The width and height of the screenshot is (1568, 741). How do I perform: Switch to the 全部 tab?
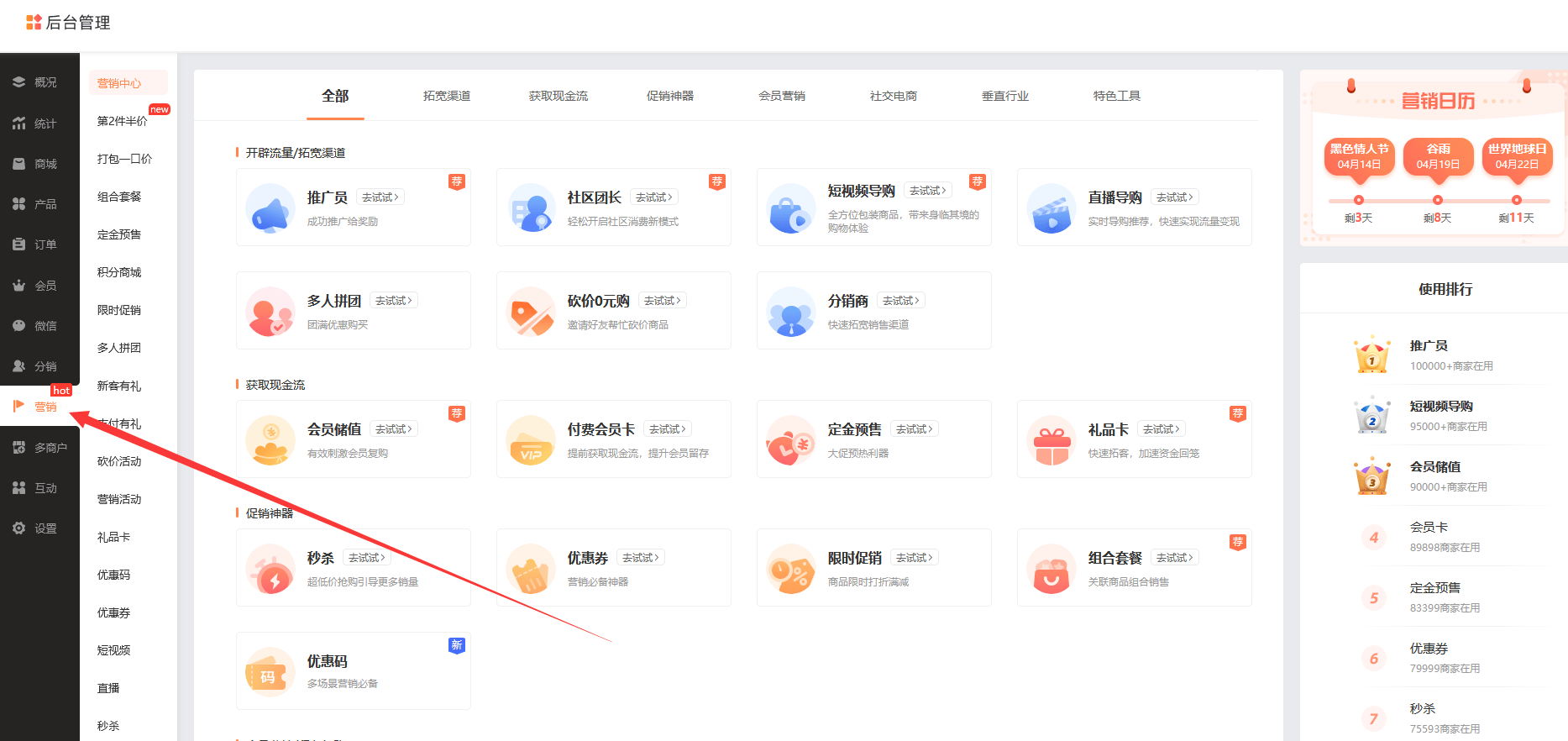pyautogui.click(x=335, y=96)
